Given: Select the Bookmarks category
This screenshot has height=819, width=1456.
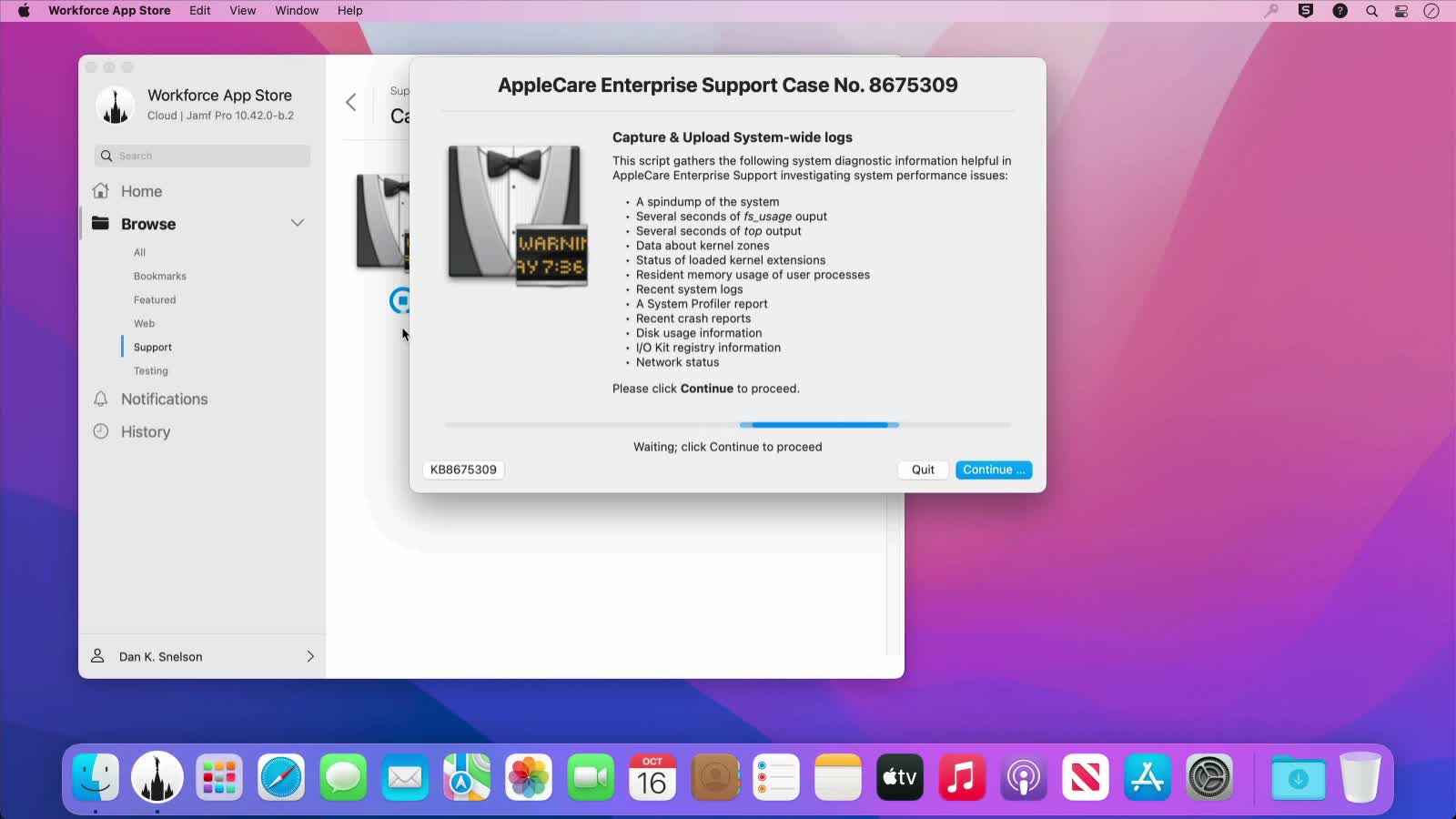Looking at the screenshot, I should [159, 276].
